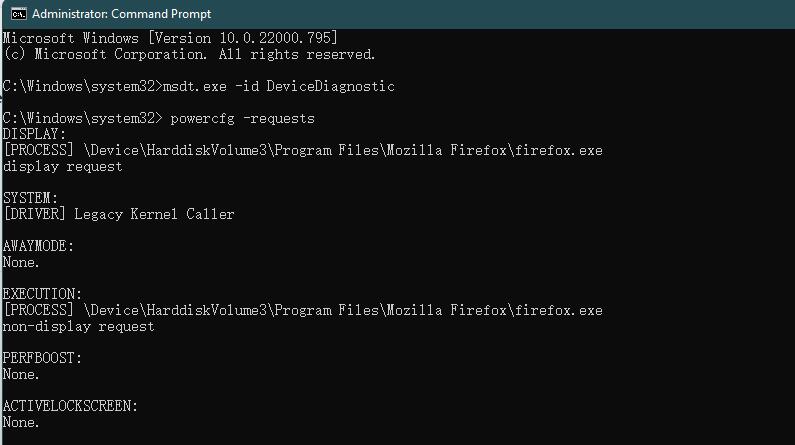The image size is (795, 445).
Task: Click the 'display request' output line
Action: point(62,166)
